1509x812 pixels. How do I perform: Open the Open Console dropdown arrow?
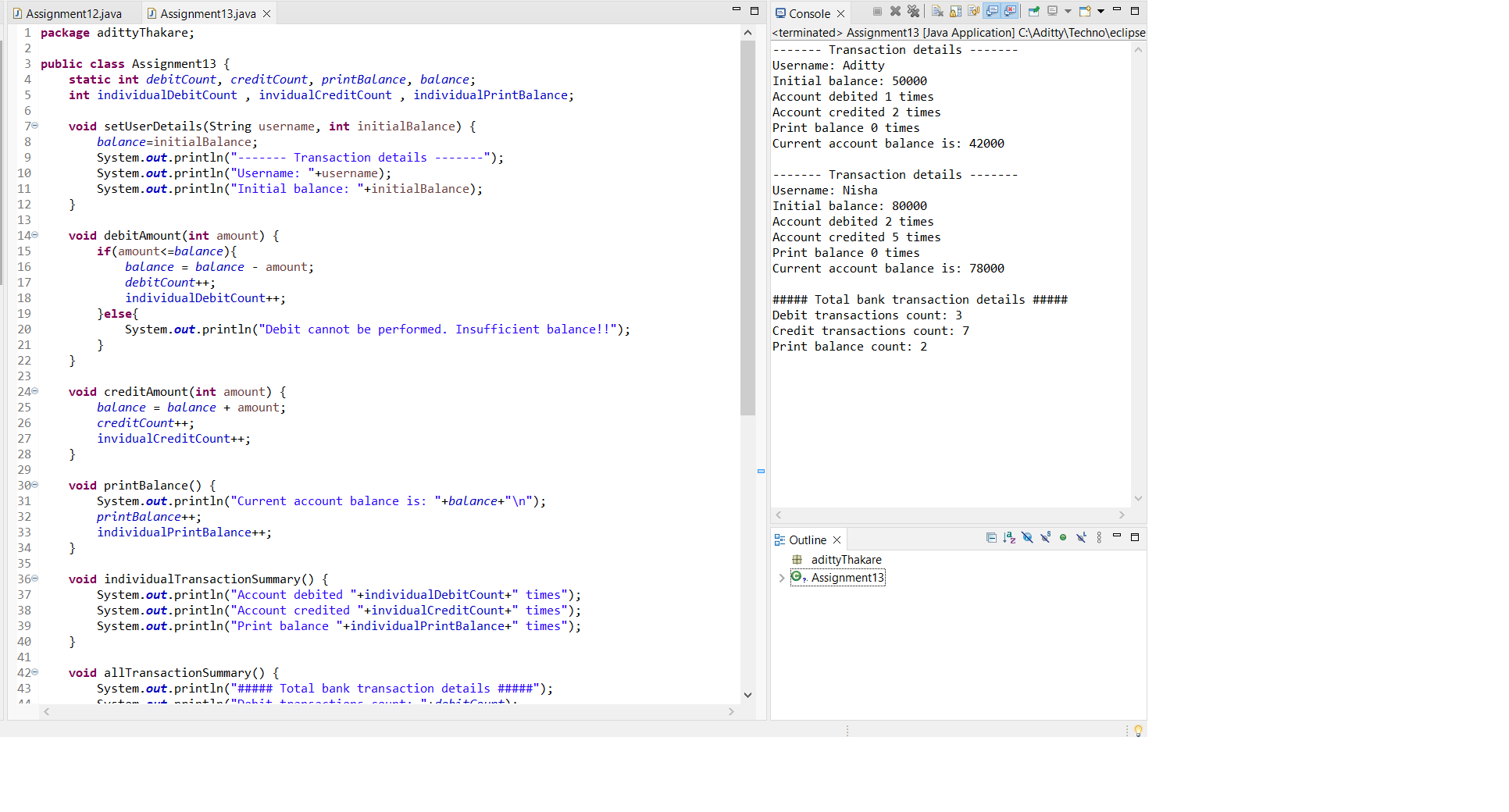1102,11
